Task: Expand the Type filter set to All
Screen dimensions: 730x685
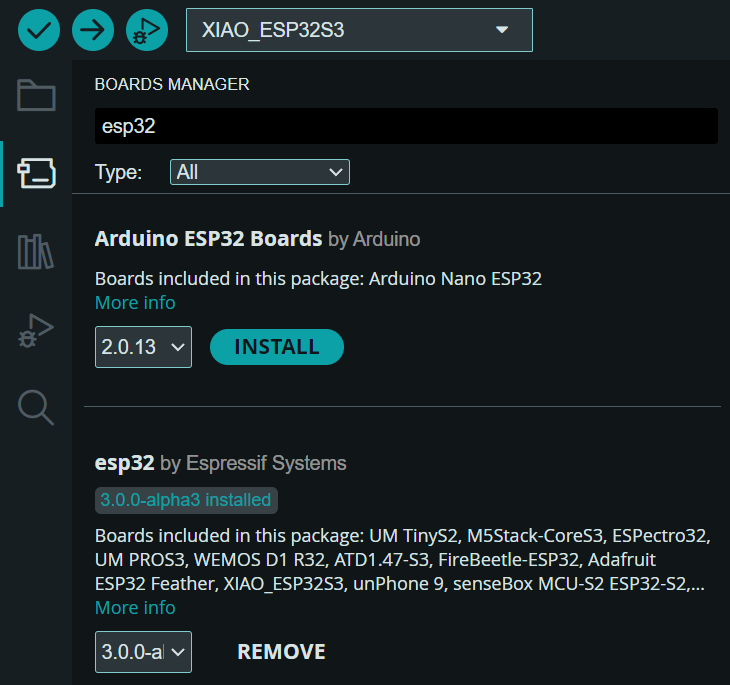Action: (x=260, y=172)
